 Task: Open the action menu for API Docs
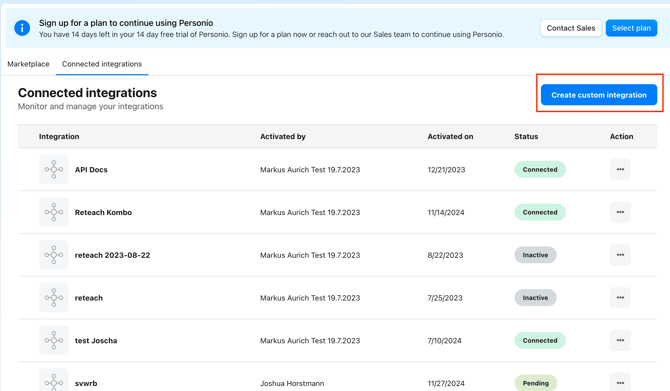pyautogui.click(x=620, y=169)
